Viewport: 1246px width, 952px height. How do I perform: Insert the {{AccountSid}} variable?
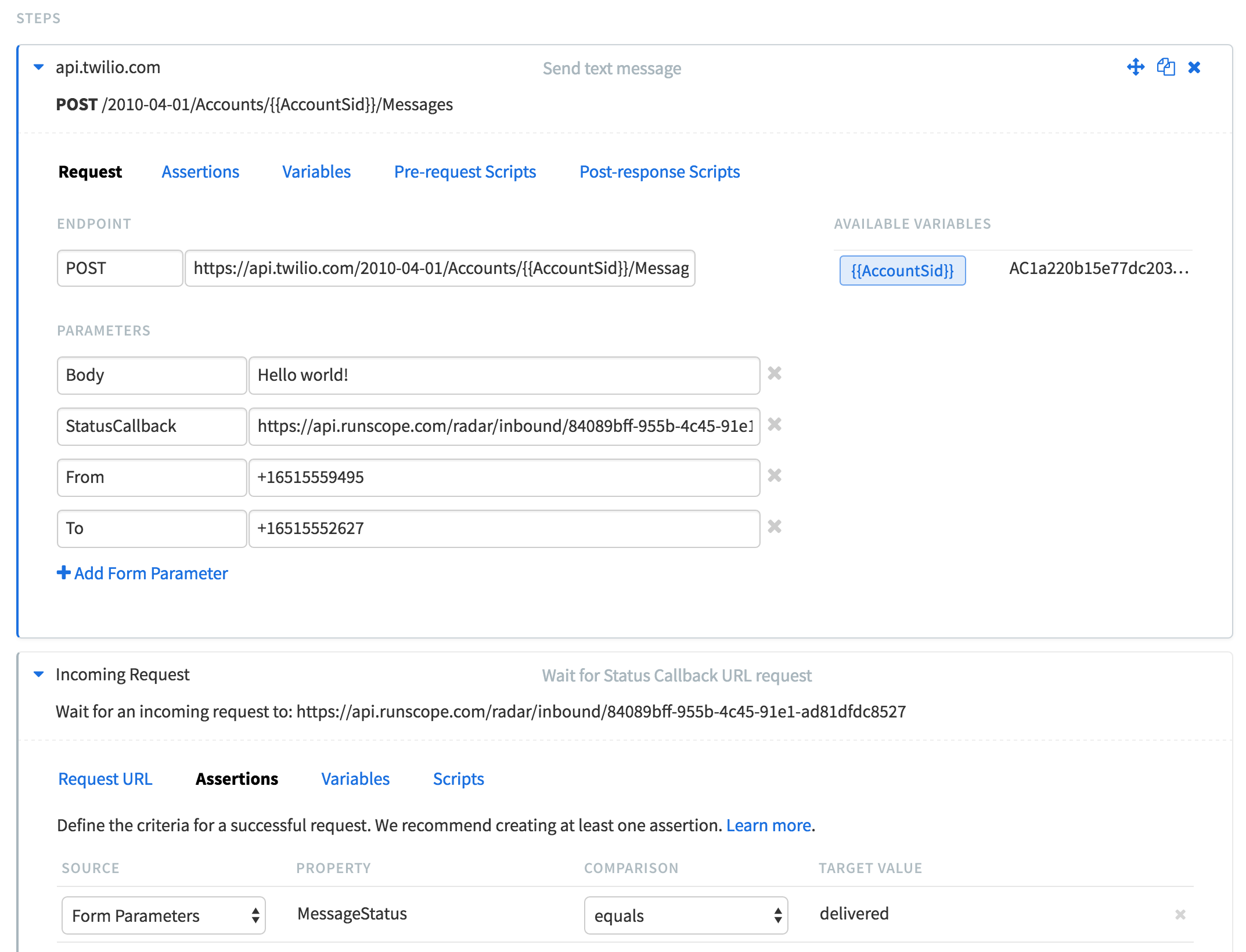click(x=903, y=271)
